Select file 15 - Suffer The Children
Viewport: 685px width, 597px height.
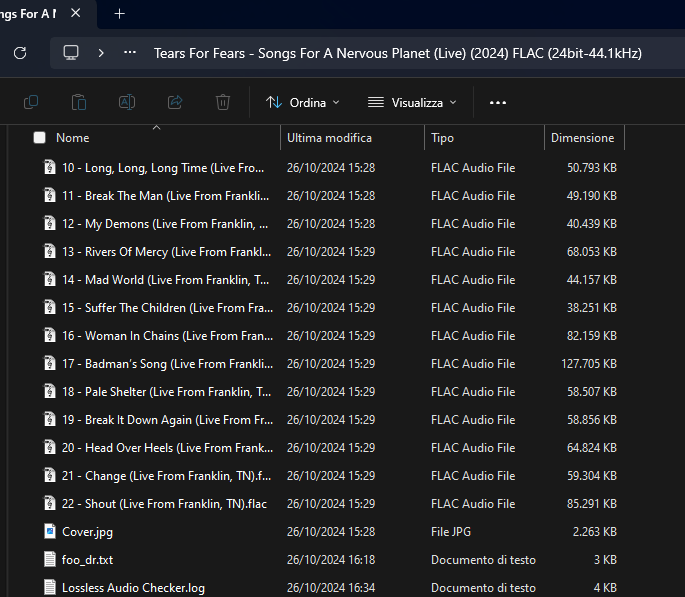[167, 307]
